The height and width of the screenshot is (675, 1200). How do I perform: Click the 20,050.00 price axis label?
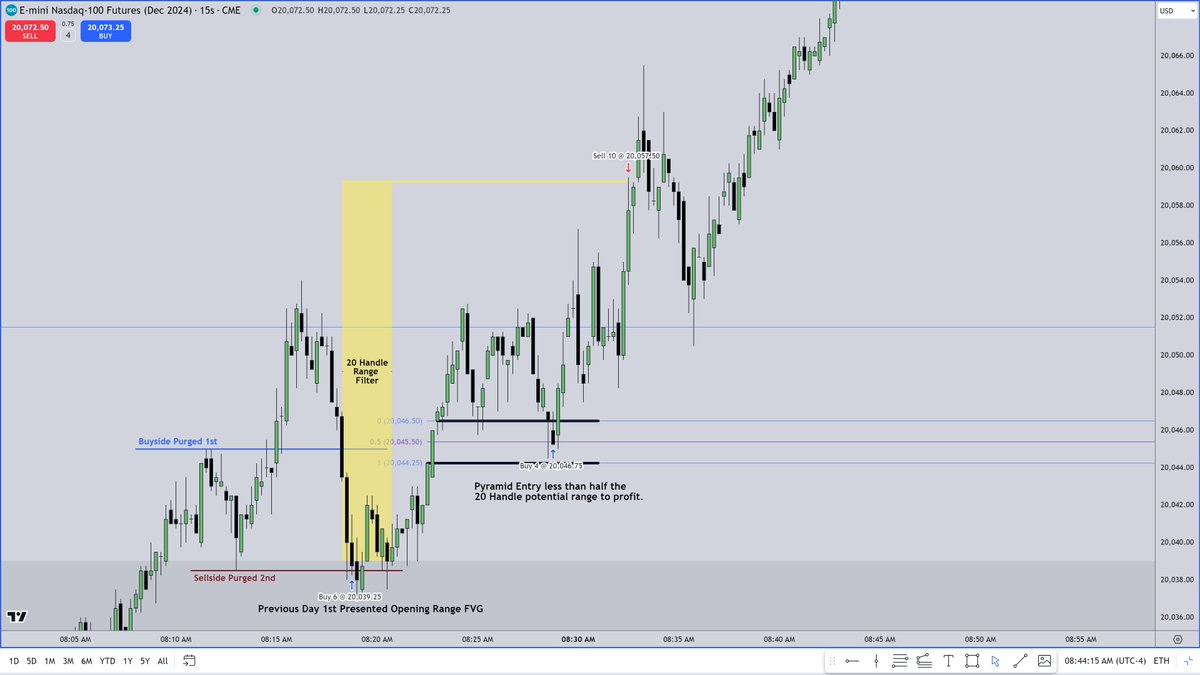point(1178,354)
